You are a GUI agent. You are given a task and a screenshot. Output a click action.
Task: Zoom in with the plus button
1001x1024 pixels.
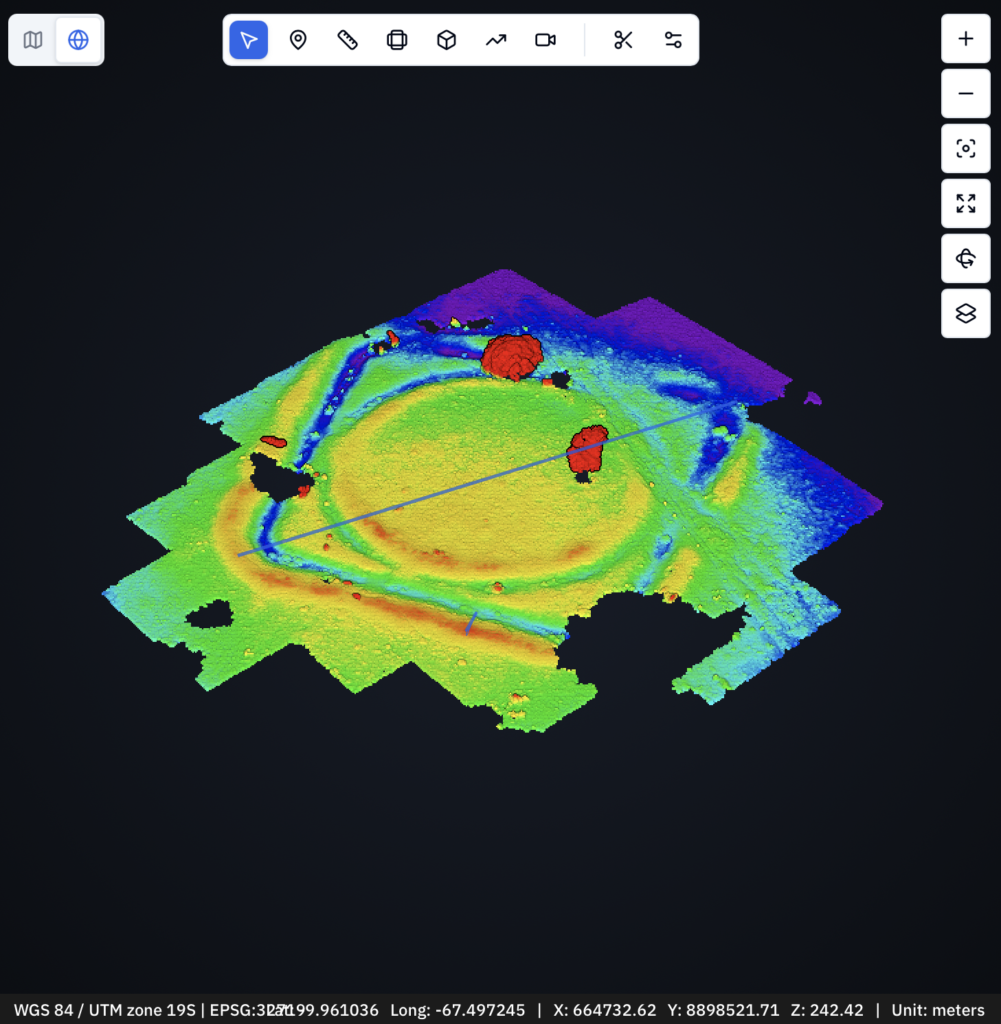[965, 39]
